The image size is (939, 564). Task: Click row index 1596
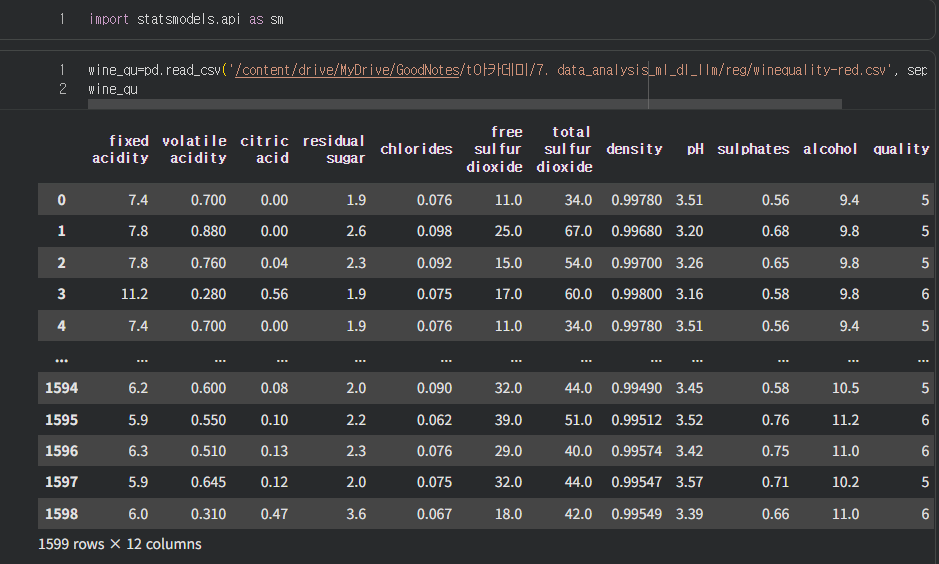pyautogui.click(x=62, y=451)
